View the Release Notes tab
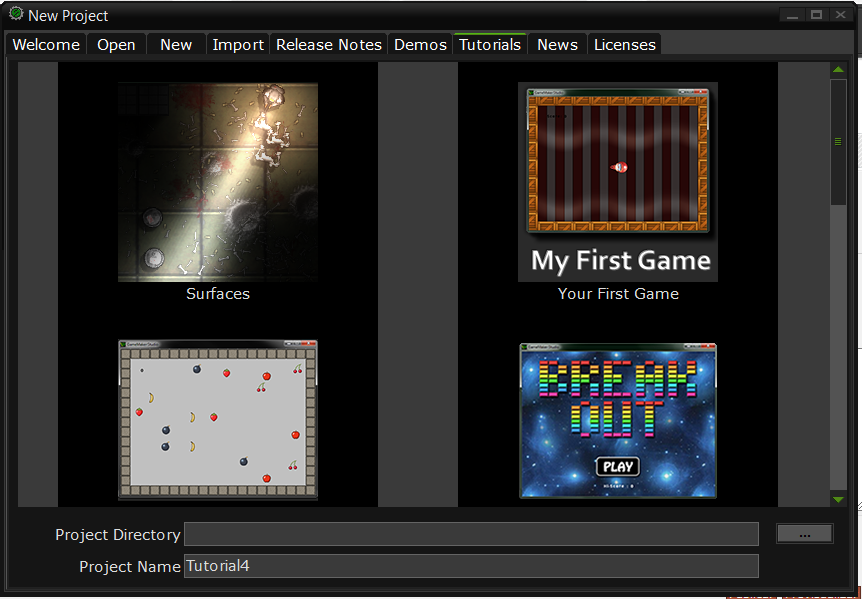Screen dimensions: 862x599 [x=329, y=45]
